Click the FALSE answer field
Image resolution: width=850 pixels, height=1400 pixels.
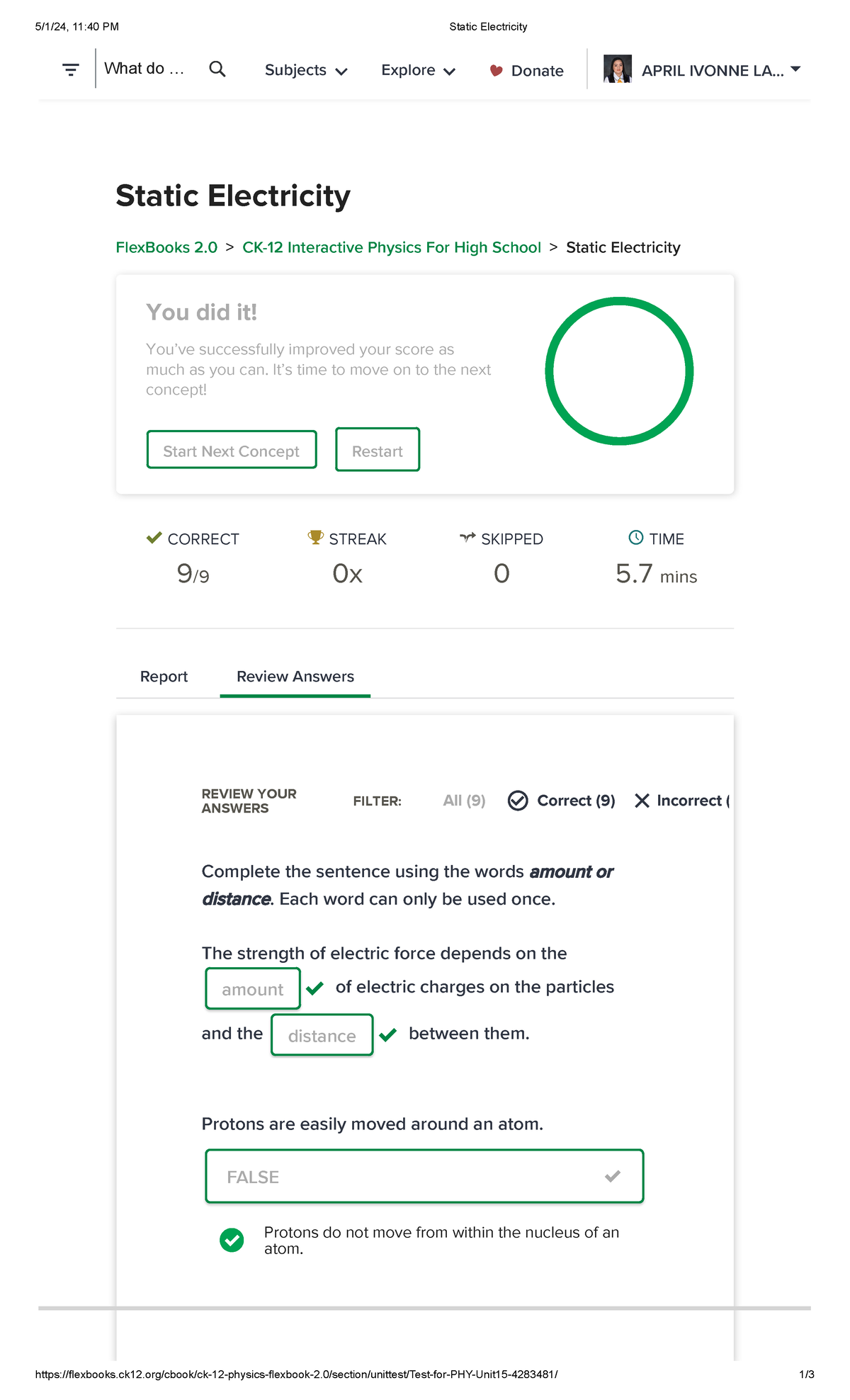click(x=424, y=1176)
